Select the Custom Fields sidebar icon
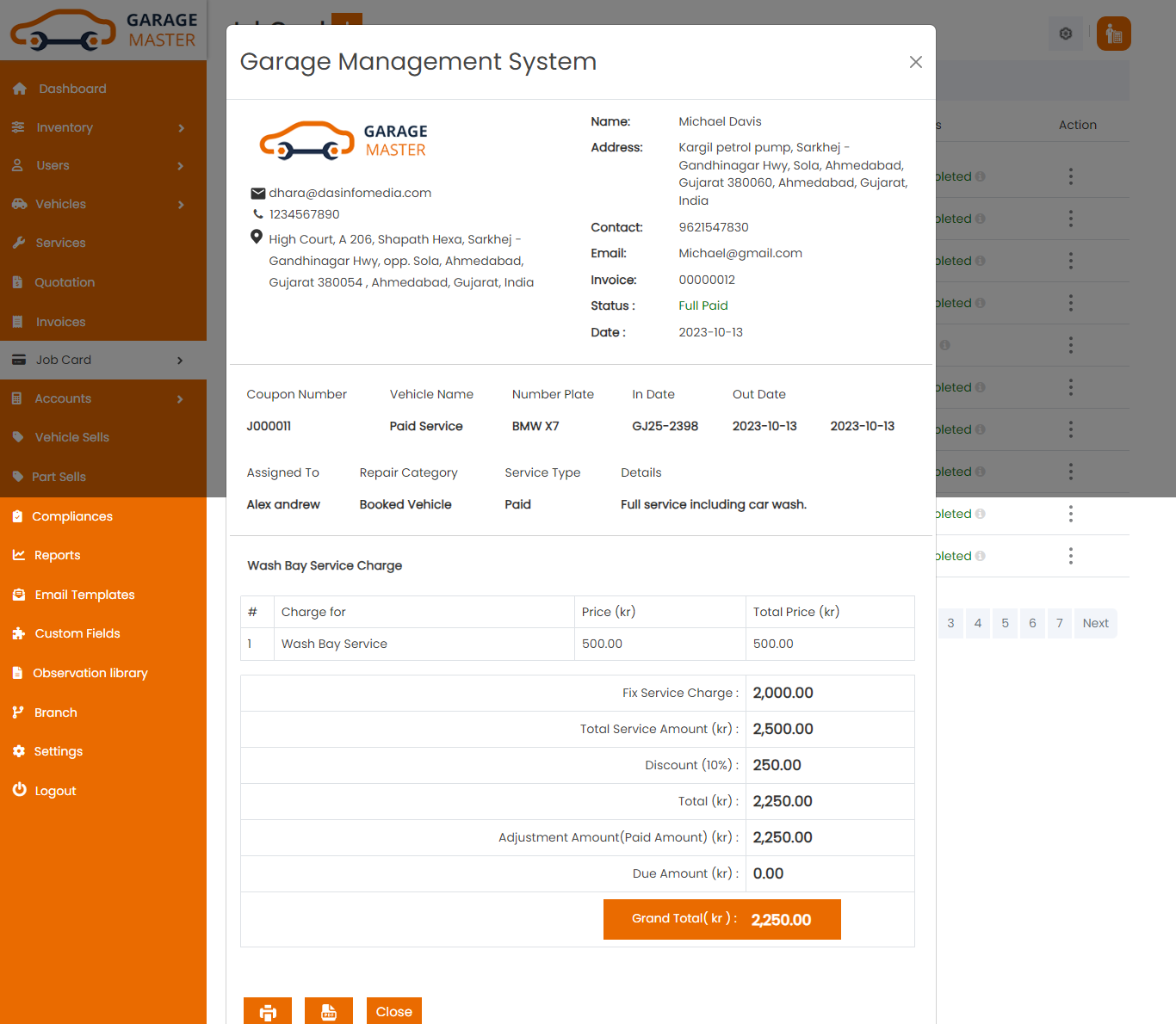 (19, 633)
